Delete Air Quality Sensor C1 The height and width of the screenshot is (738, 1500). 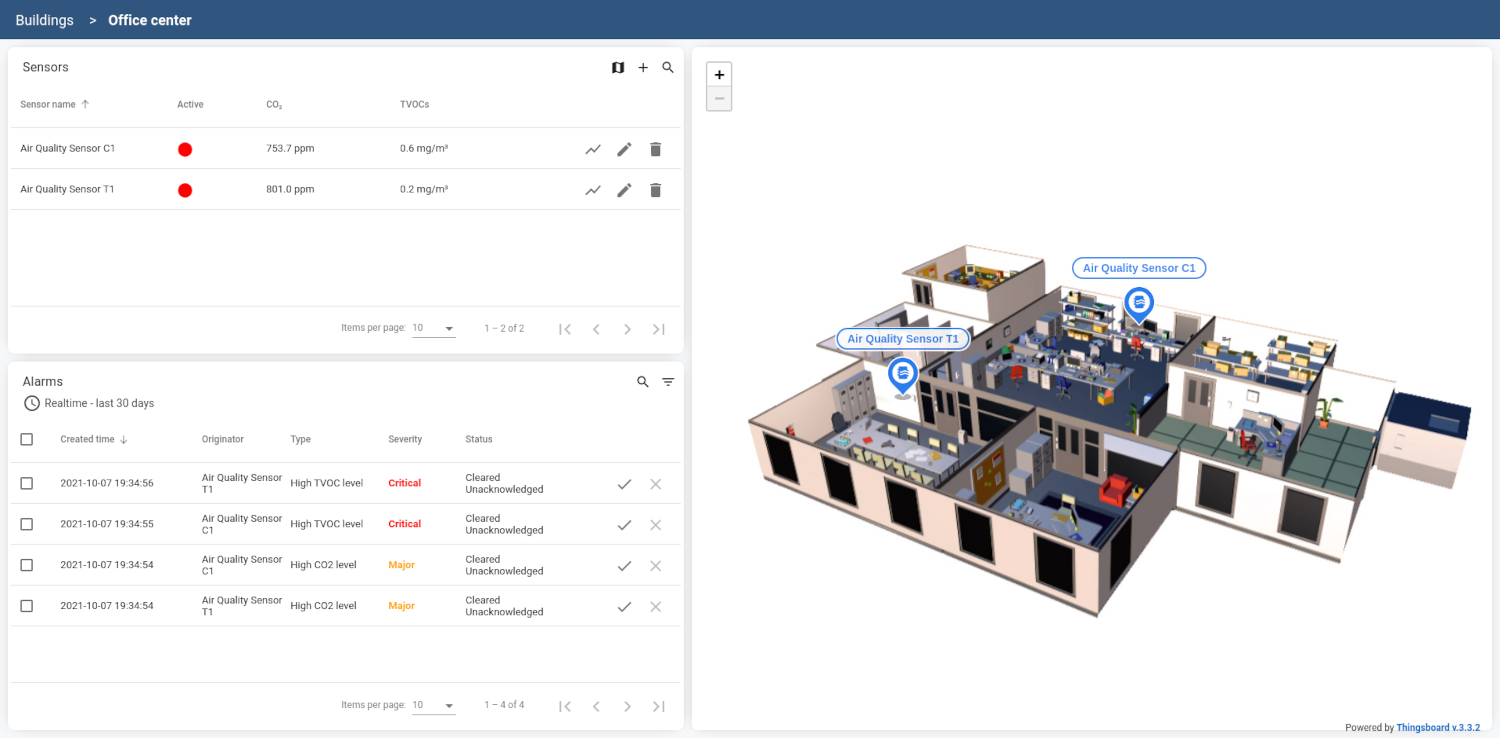pos(655,149)
